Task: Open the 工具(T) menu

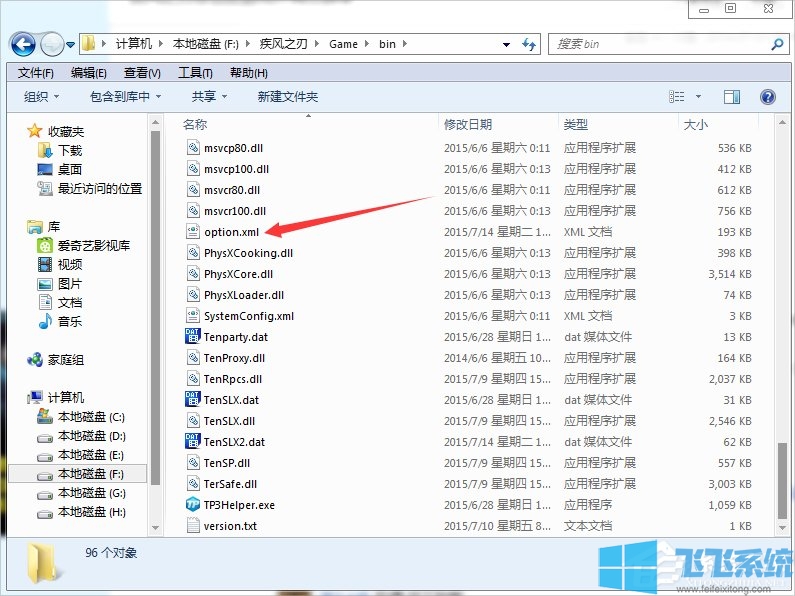Action: click(195, 73)
